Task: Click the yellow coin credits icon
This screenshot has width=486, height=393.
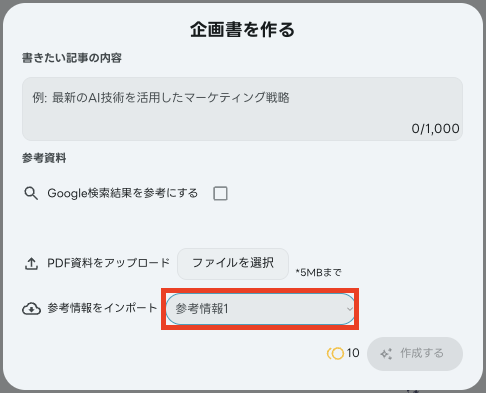Action: [x=335, y=353]
